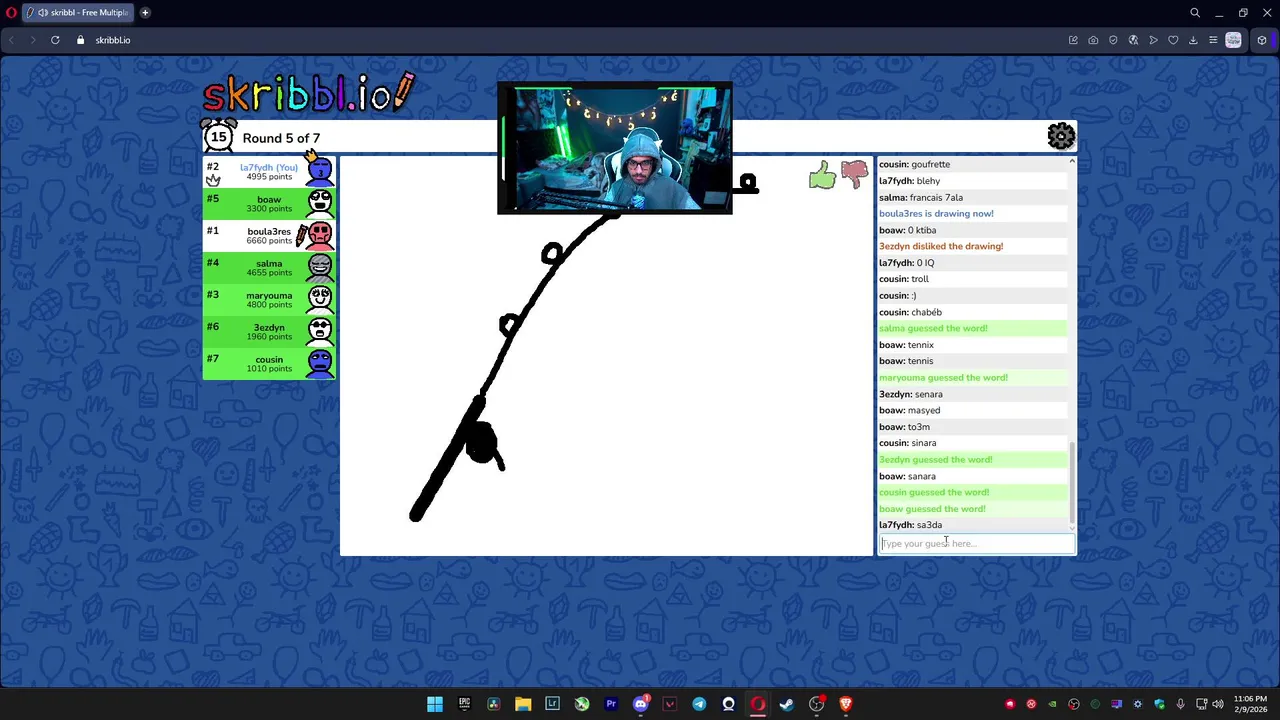Image resolution: width=1280 pixels, height=720 pixels.
Task: Open the browser downloads icon
Action: (x=1193, y=40)
